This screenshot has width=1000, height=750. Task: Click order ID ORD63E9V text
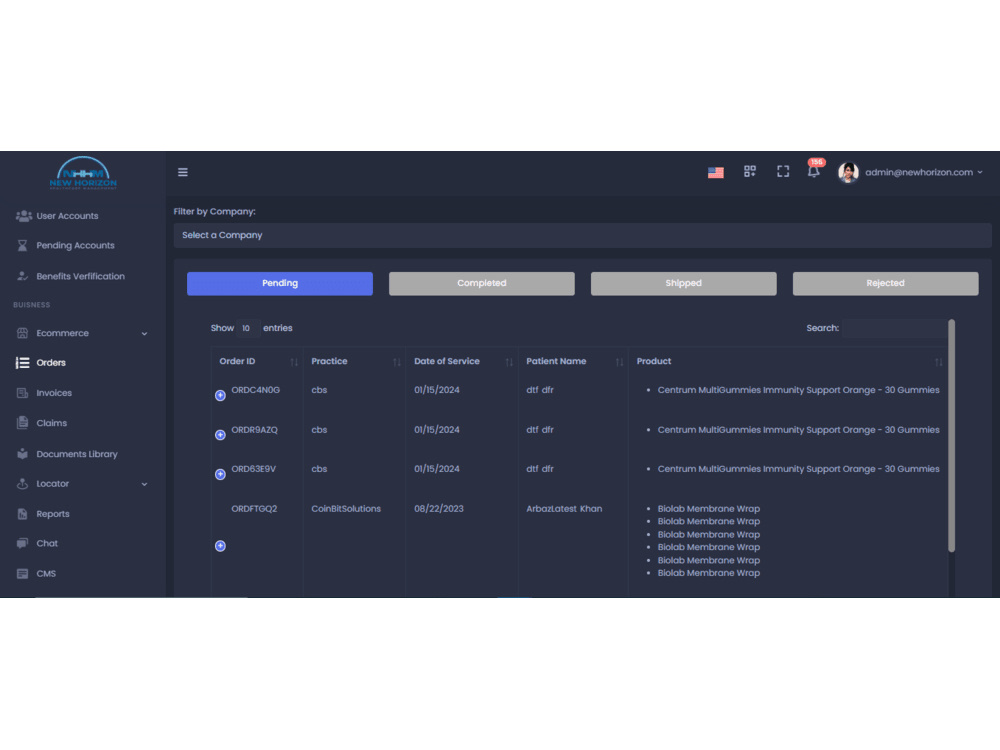coord(253,469)
